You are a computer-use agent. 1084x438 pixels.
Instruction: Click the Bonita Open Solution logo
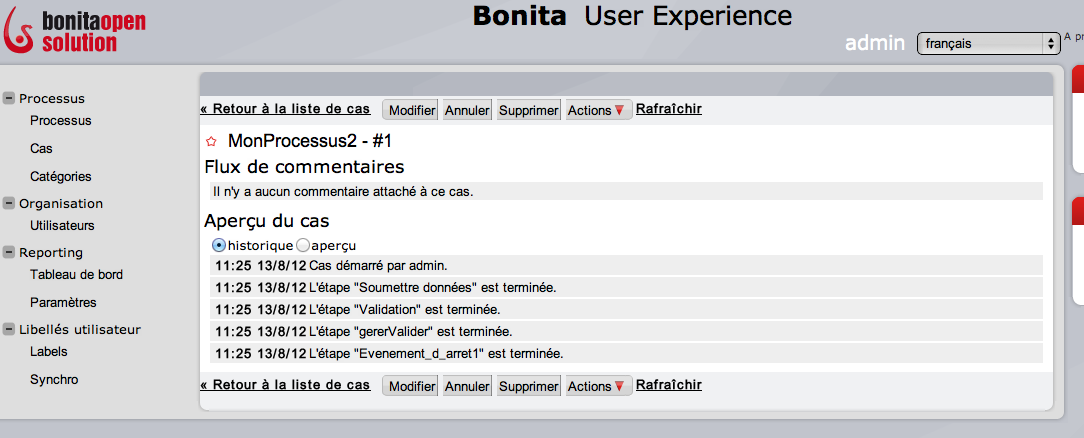click(62, 30)
